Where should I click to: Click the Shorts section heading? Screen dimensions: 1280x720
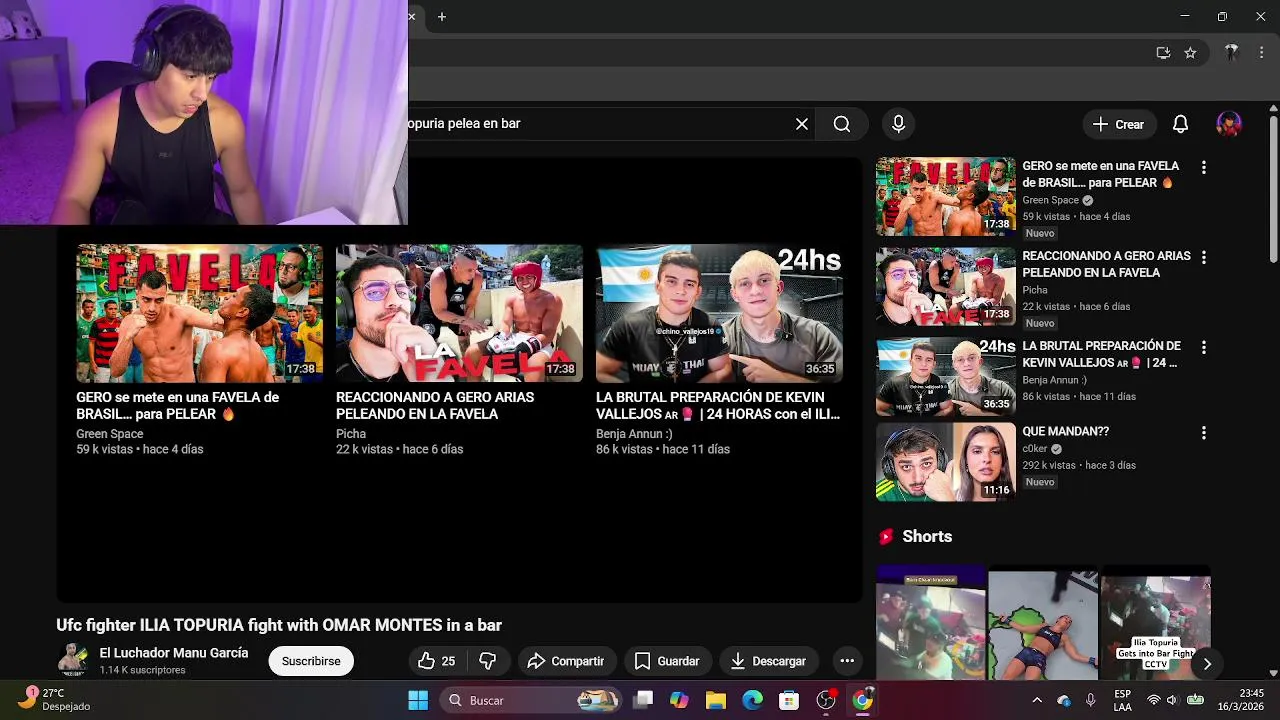[x=927, y=537]
